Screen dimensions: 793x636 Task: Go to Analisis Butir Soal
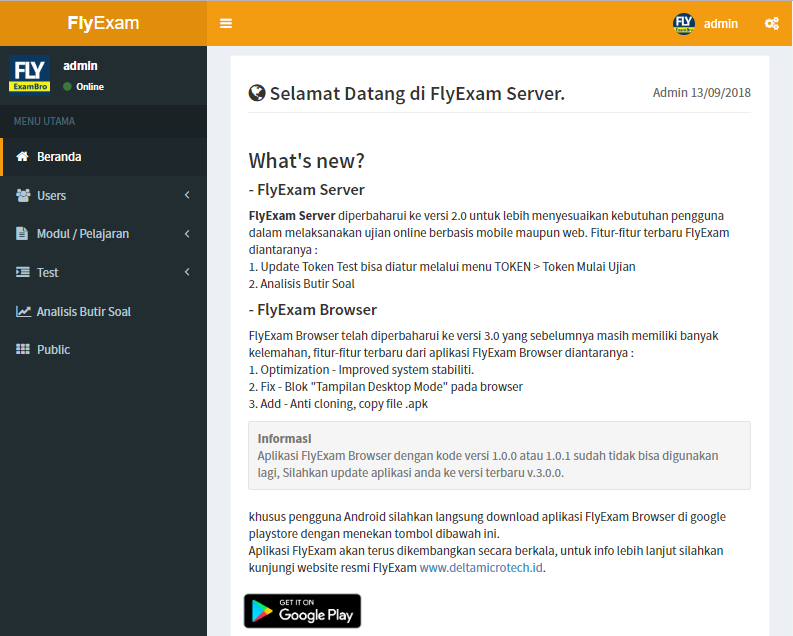tap(103, 311)
